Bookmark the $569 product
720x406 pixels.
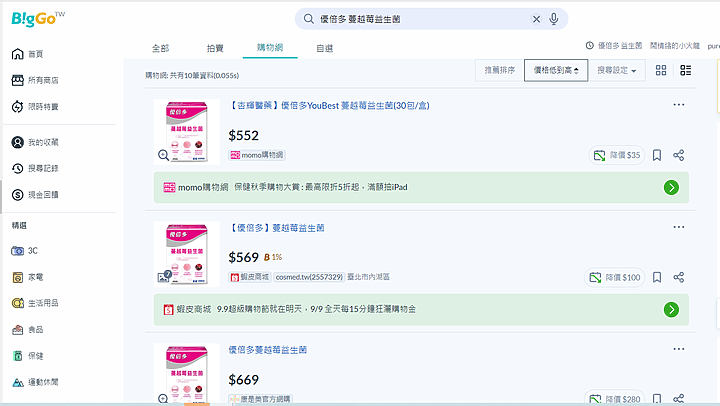pyautogui.click(x=657, y=277)
